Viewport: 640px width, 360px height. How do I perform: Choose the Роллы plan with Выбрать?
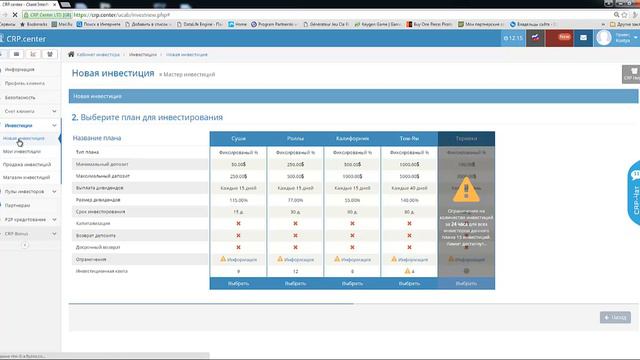click(x=296, y=283)
